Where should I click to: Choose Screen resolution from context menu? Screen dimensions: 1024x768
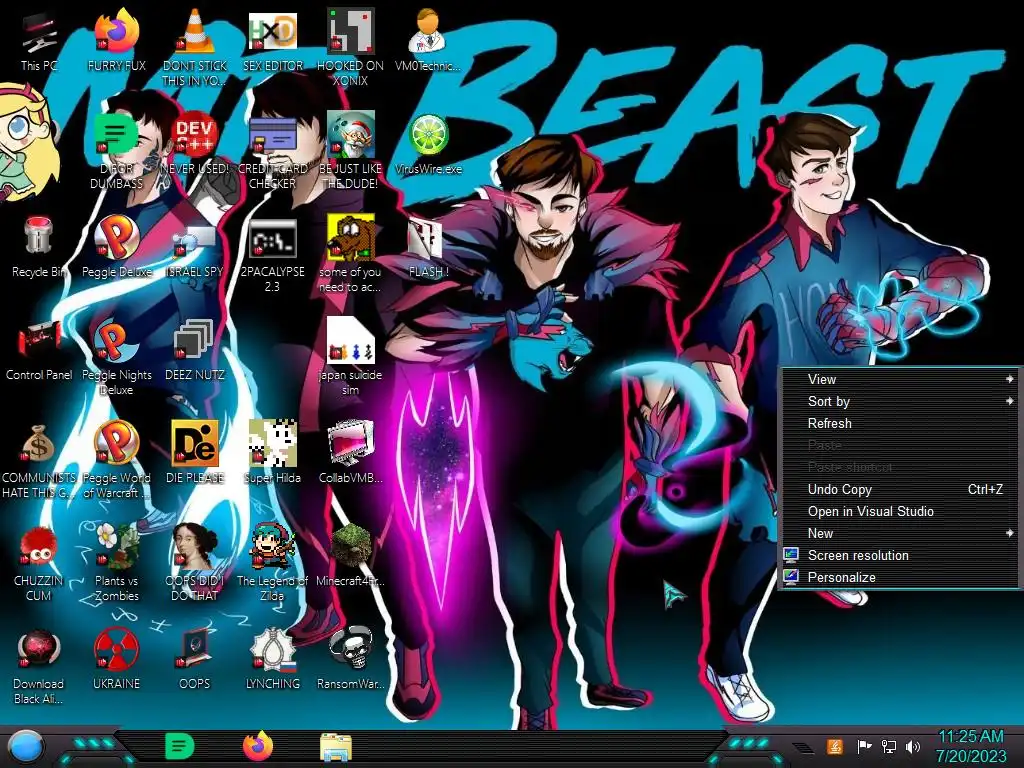900,555
